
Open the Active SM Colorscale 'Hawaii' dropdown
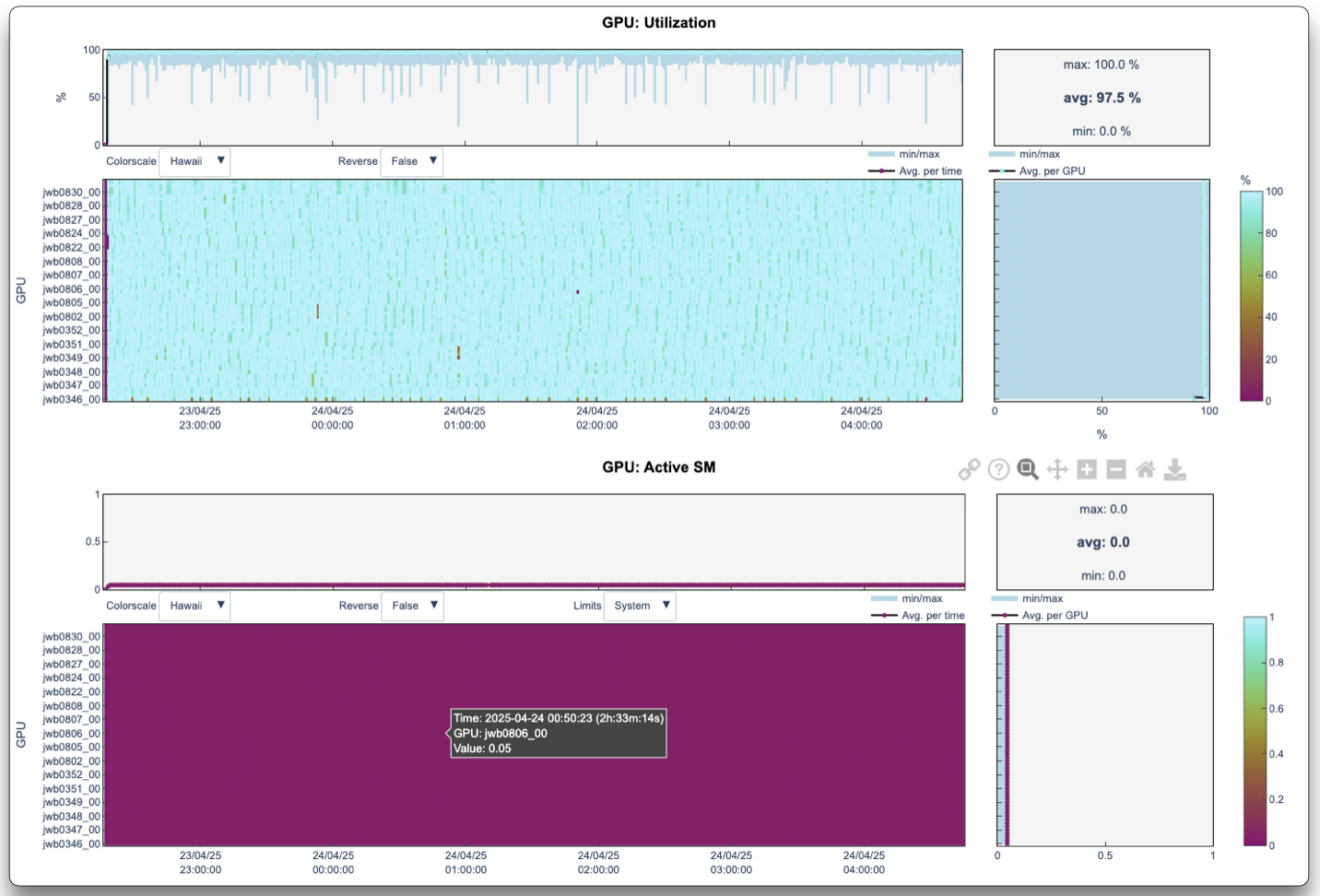[x=194, y=607]
